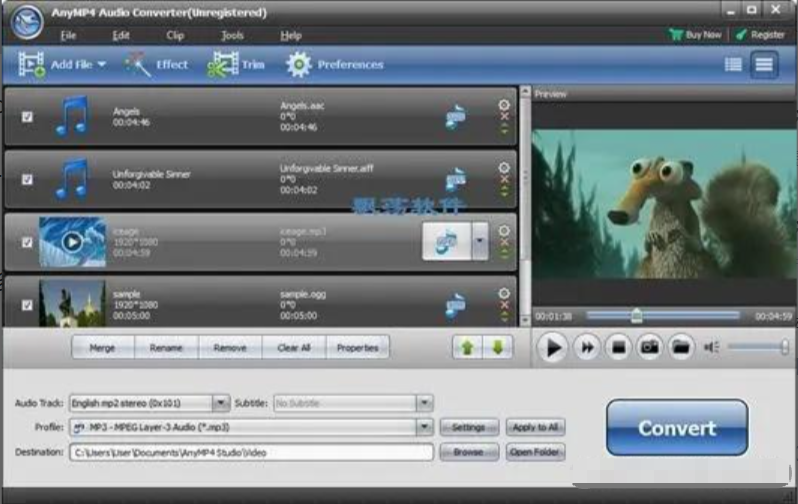Open the Subtitle dropdown
Image resolution: width=798 pixels, height=504 pixels.
point(424,403)
